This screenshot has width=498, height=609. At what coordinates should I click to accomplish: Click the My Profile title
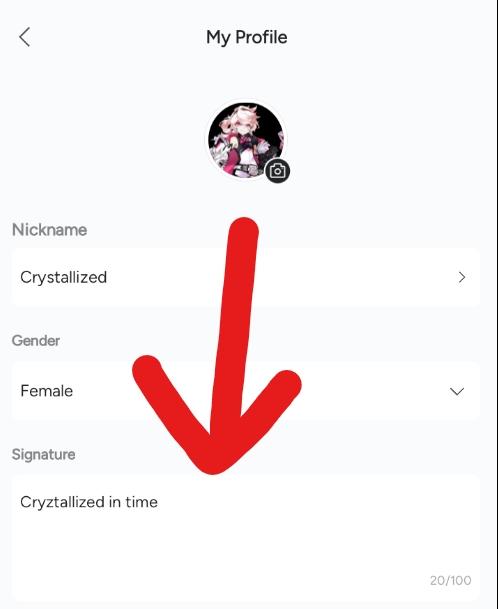pyautogui.click(x=247, y=38)
